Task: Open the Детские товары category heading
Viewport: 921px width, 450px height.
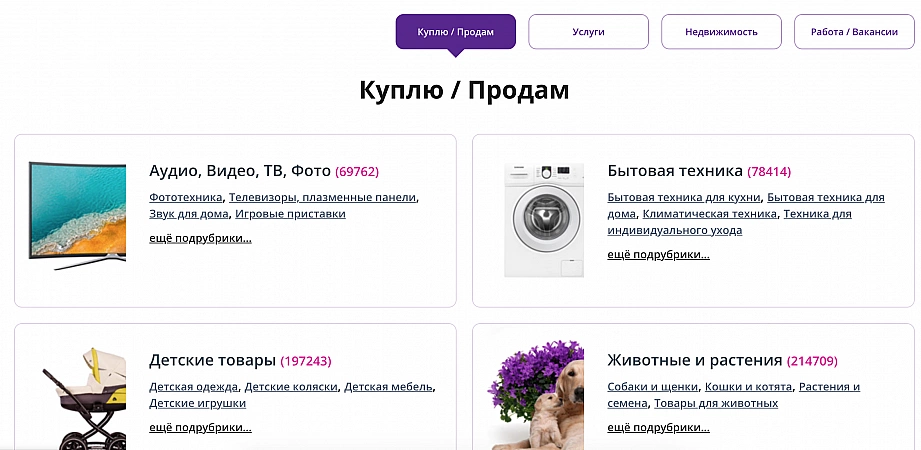Action: click(212, 360)
